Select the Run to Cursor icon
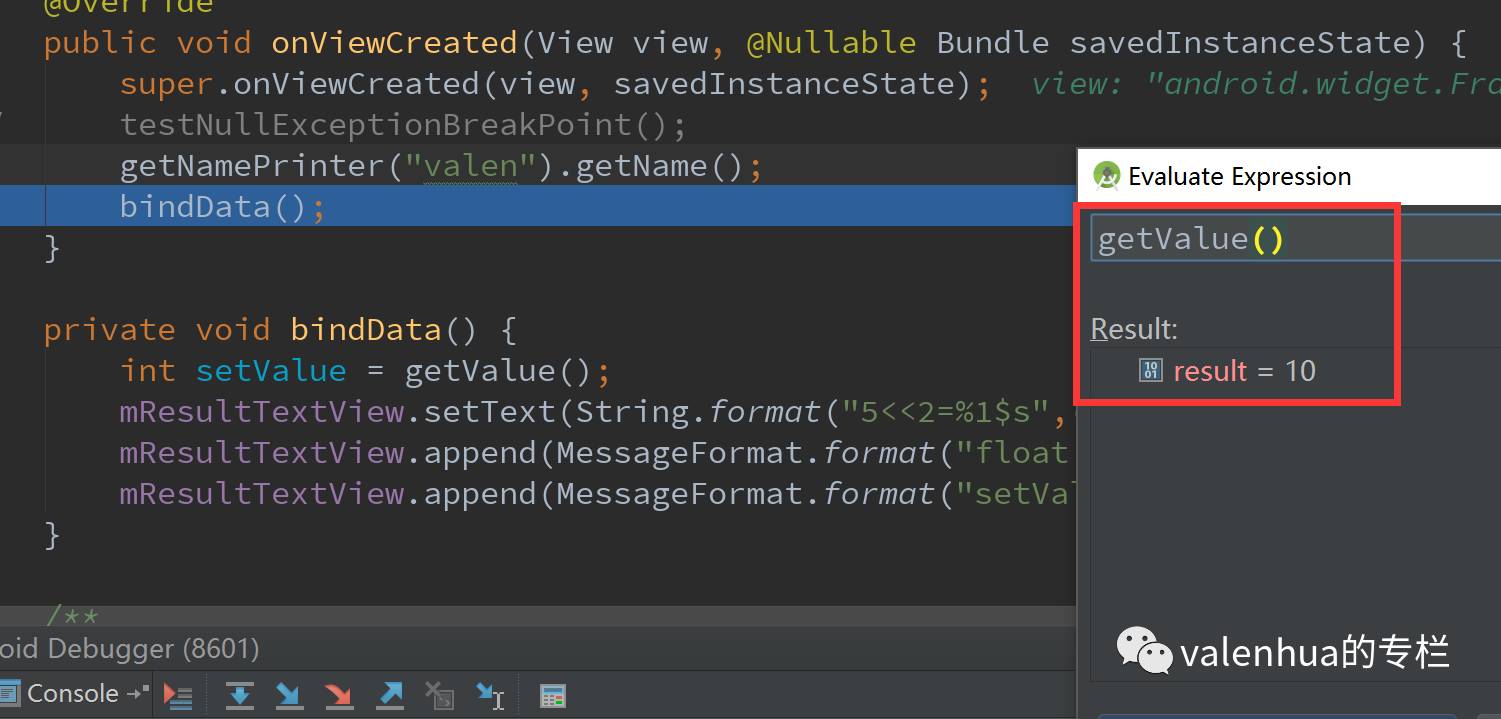 pos(490,694)
